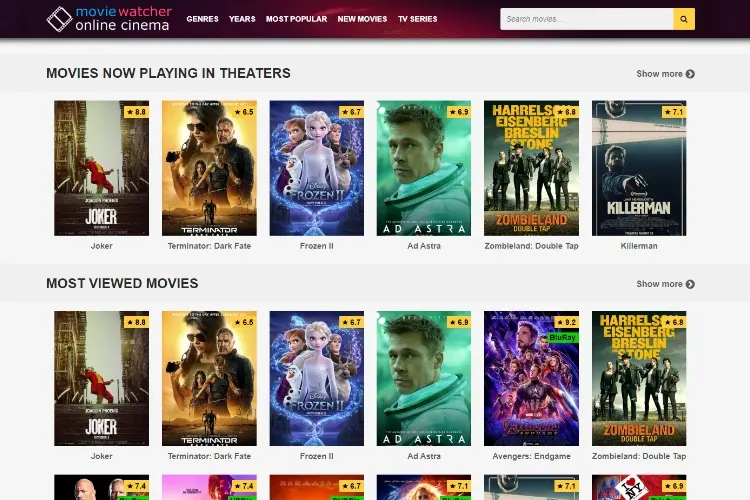Click Zombieland: Double Tap title in Most Viewed
The width and height of the screenshot is (750, 500).
tap(639, 456)
